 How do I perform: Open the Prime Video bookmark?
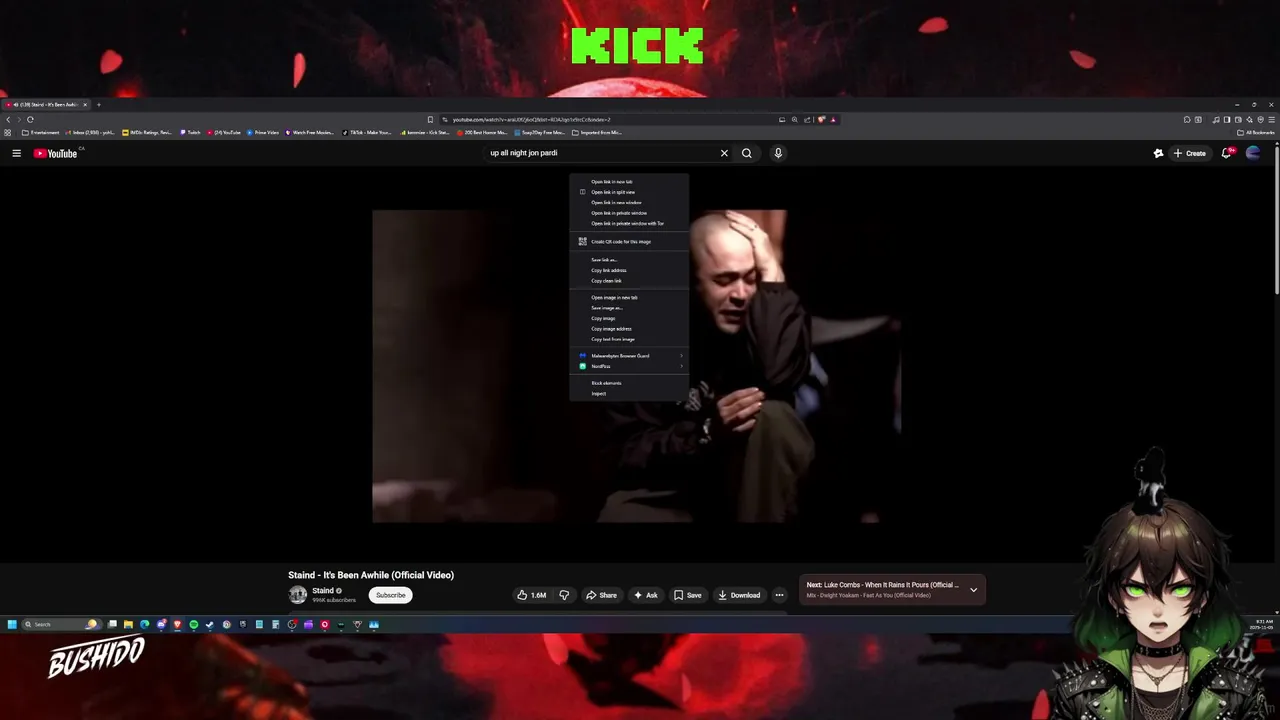coord(263,132)
